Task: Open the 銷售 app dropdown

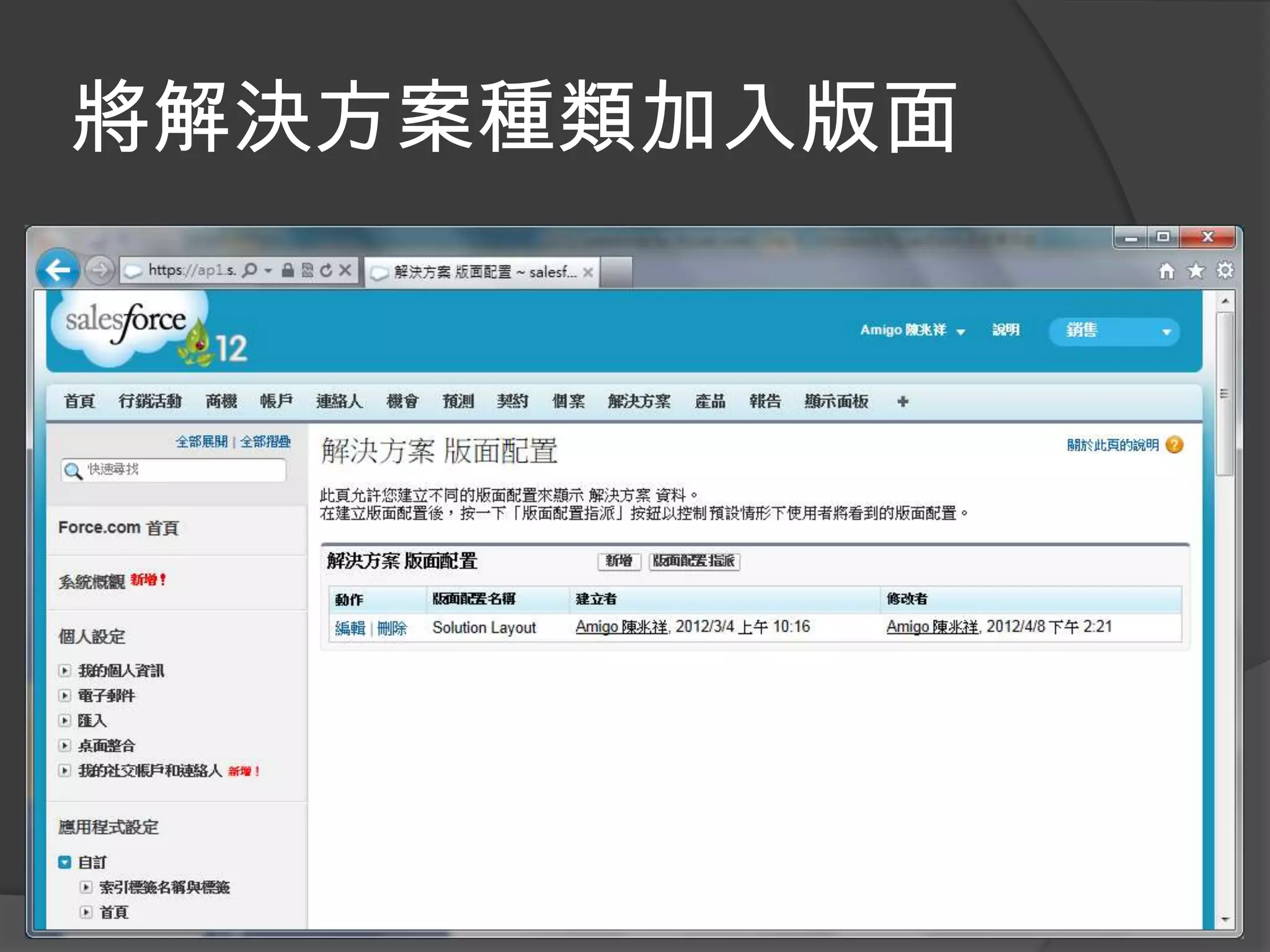Action: (x=1114, y=331)
